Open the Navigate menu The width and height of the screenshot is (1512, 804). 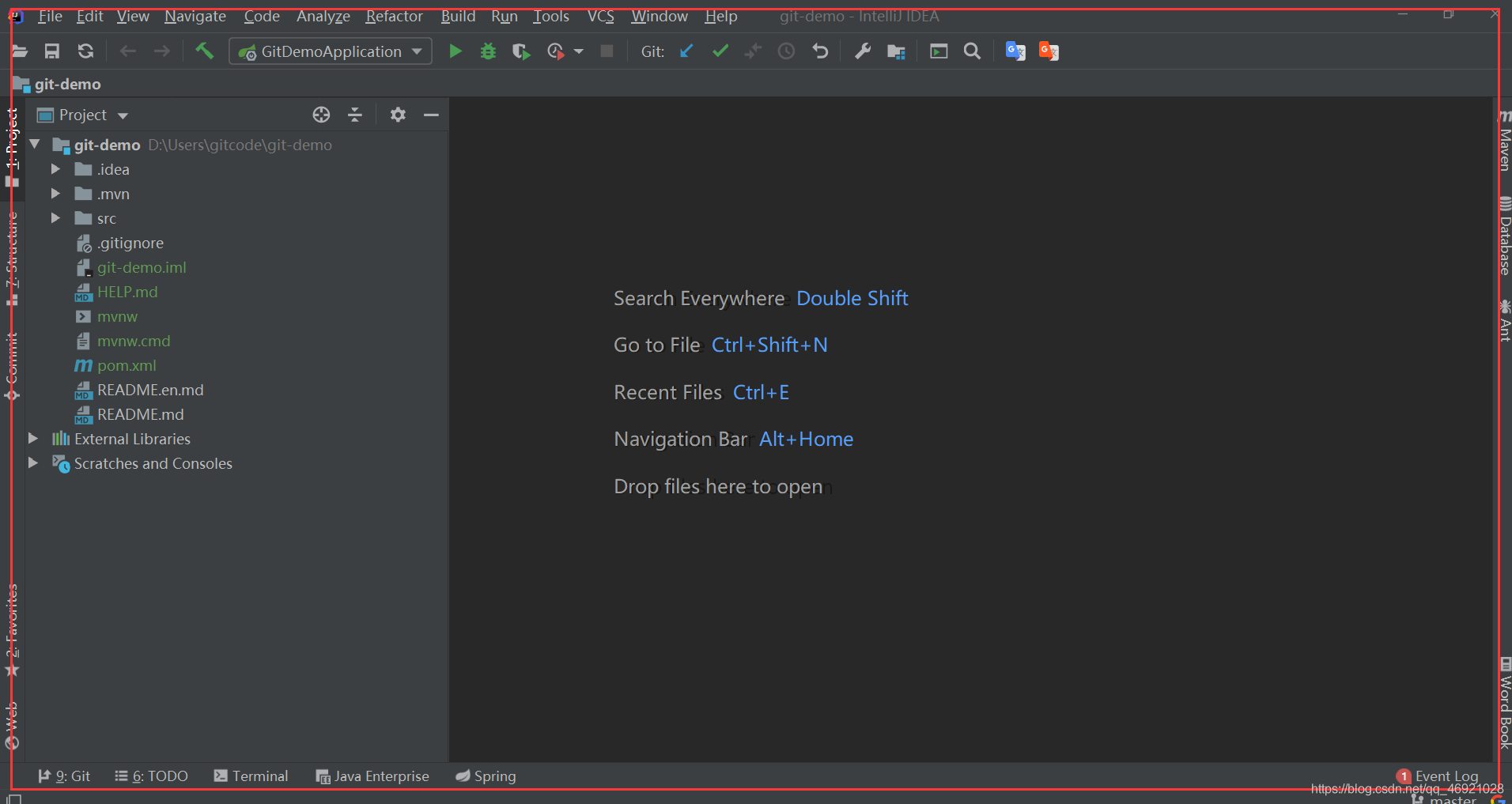pos(195,16)
